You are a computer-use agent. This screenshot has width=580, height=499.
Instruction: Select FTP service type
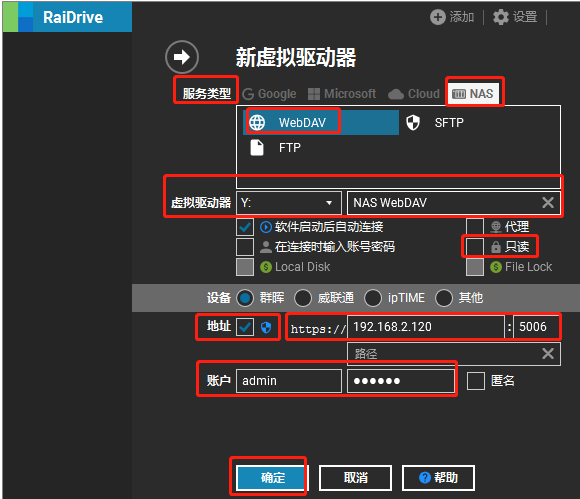(275, 148)
